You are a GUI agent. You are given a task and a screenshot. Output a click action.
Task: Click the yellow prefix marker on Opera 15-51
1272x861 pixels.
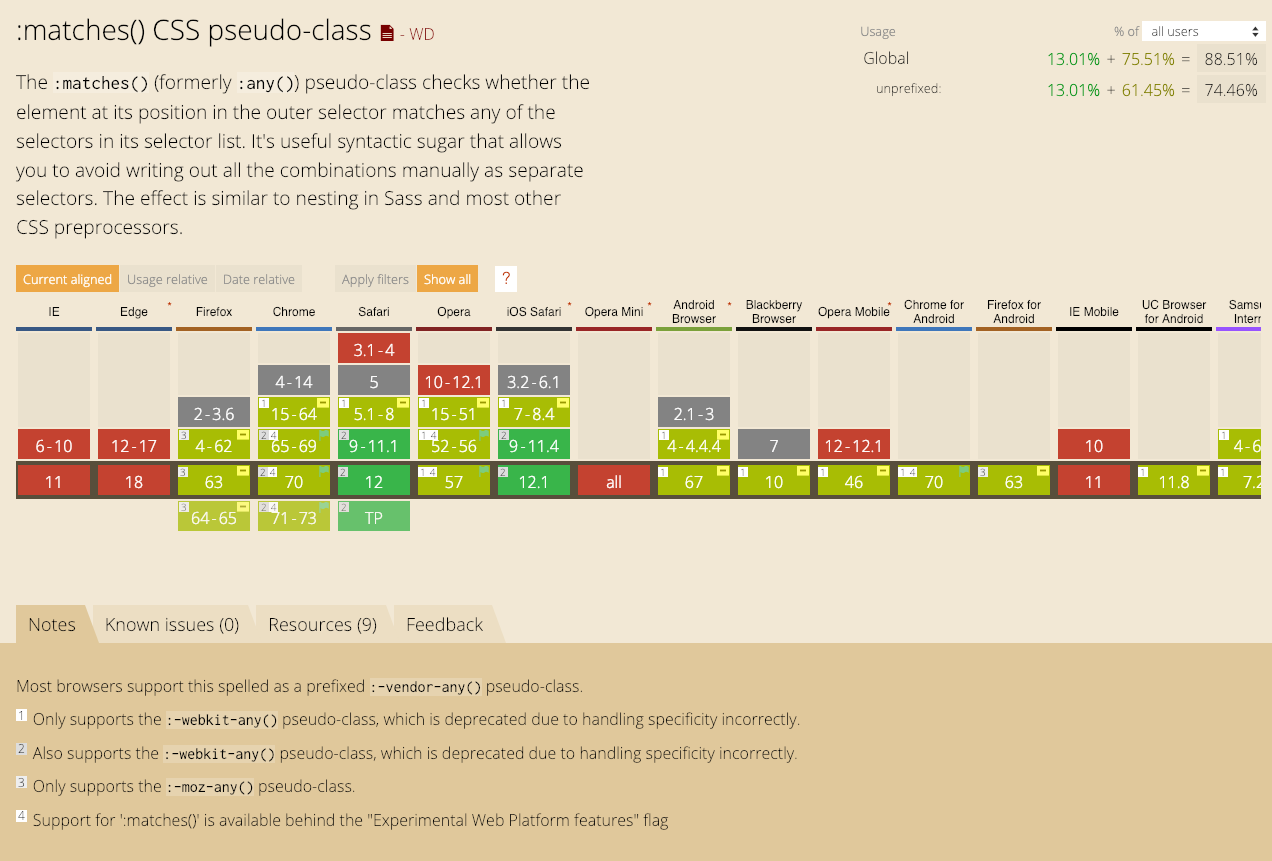pos(483,402)
